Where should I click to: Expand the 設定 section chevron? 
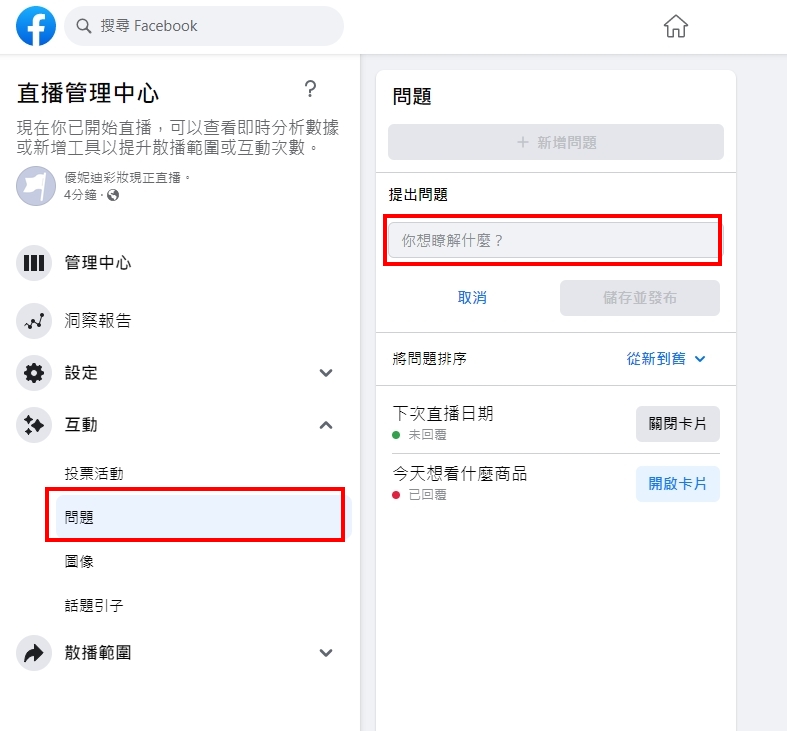[325, 373]
